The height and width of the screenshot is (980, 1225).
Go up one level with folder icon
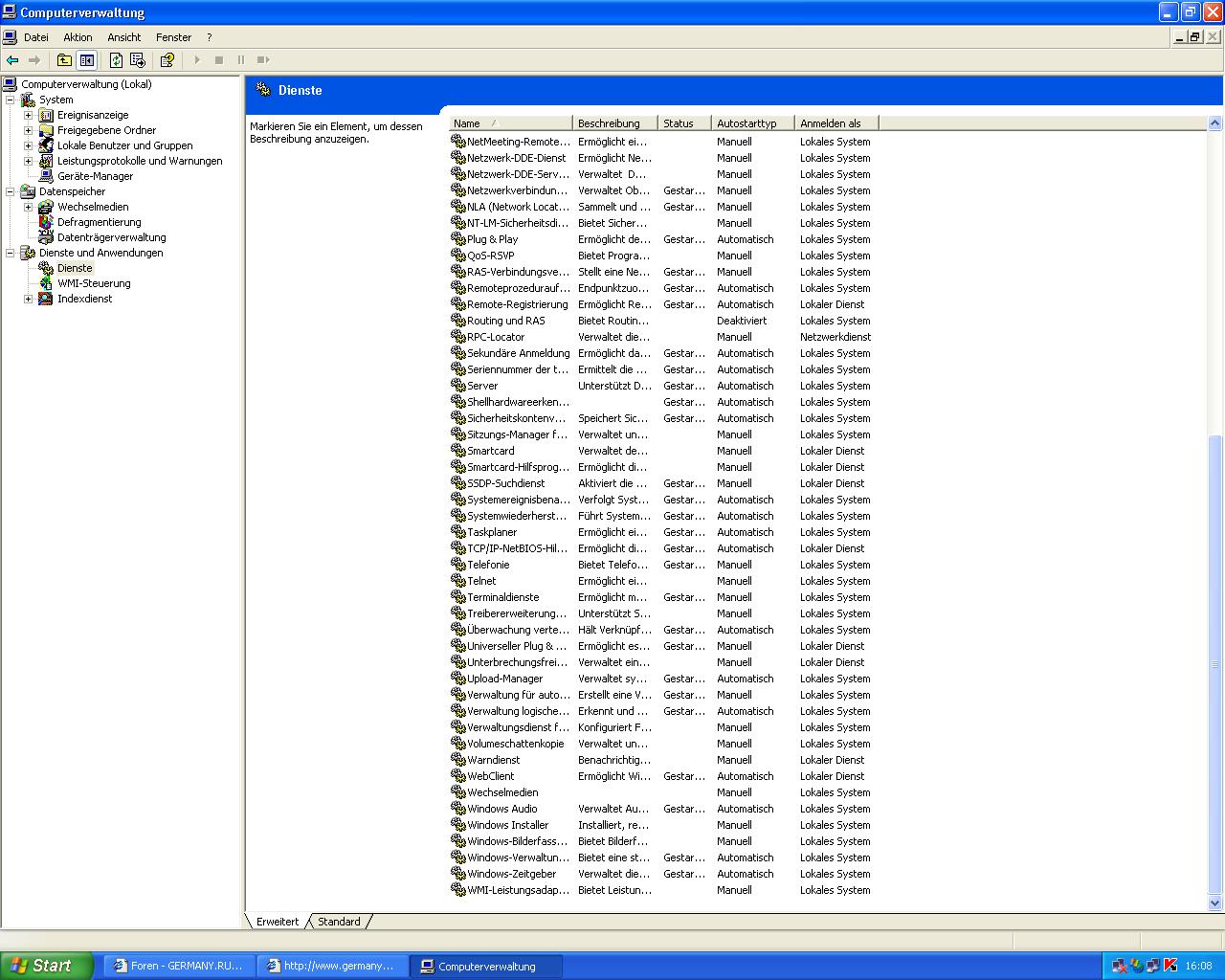[x=64, y=60]
